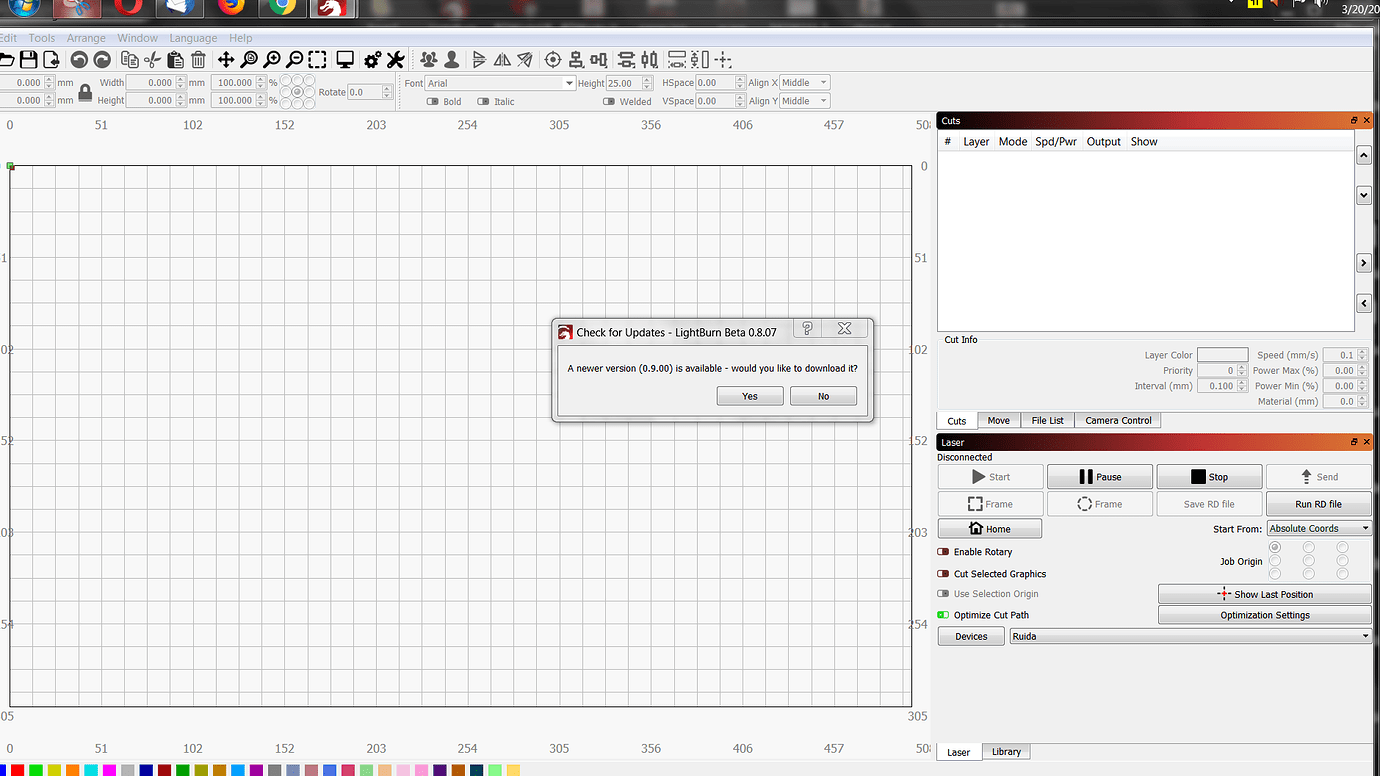Image resolution: width=1380 pixels, height=776 pixels.
Task: Click No in the update dialog
Action: pyautogui.click(x=823, y=396)
